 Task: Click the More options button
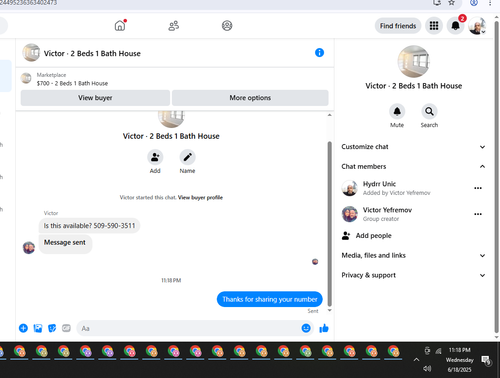[x=250, y=98]
